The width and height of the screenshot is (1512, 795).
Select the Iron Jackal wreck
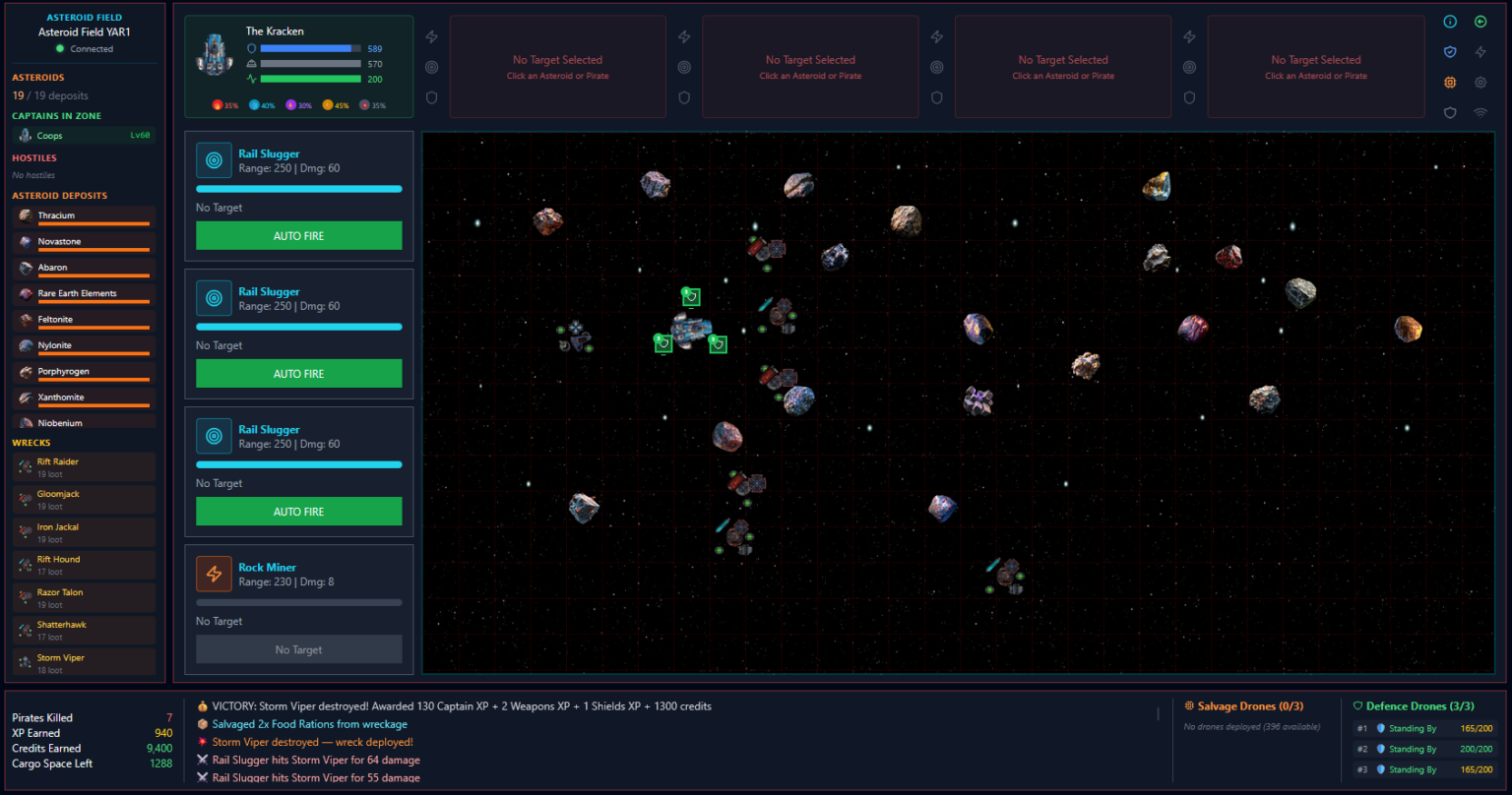[84, 532]
